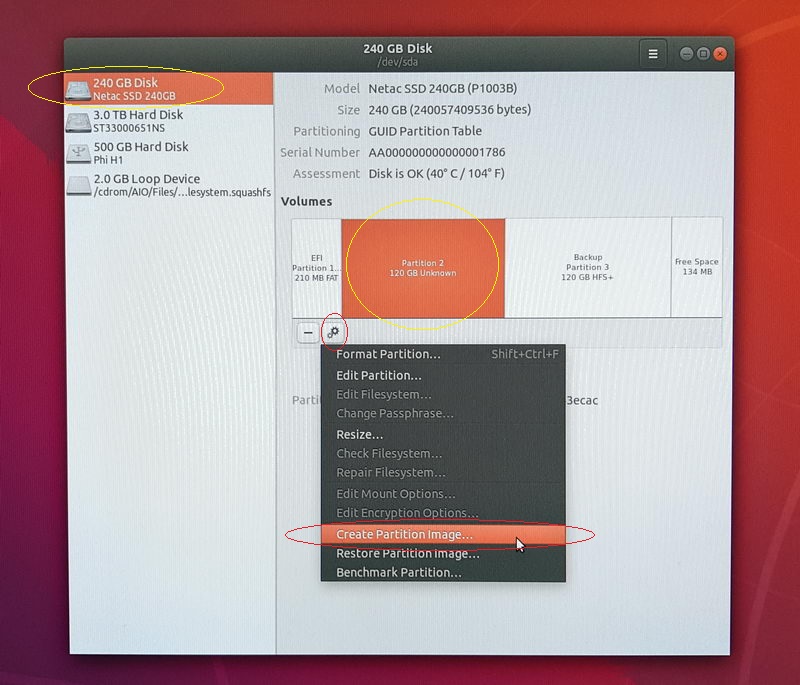
Task: Click the Volumes heading
Action: [307, 201]
